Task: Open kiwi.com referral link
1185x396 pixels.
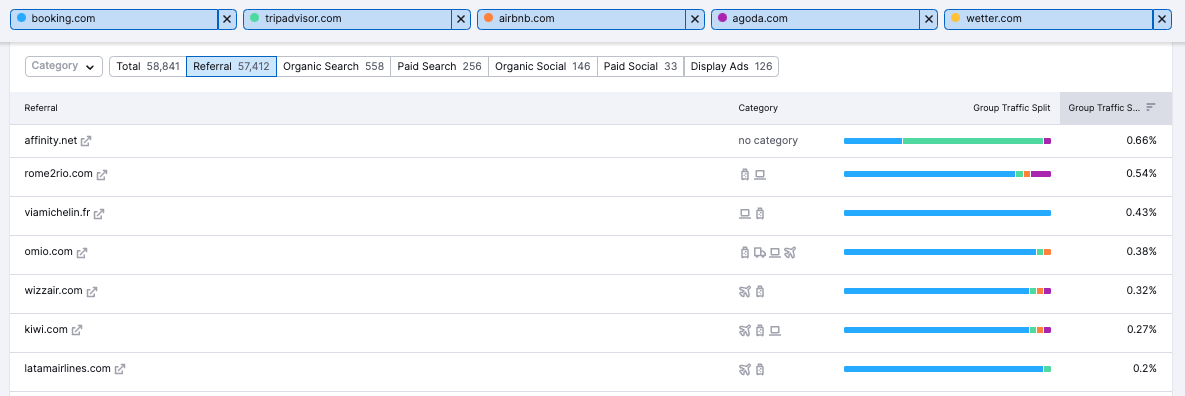Action: click(x=46, y=330)
